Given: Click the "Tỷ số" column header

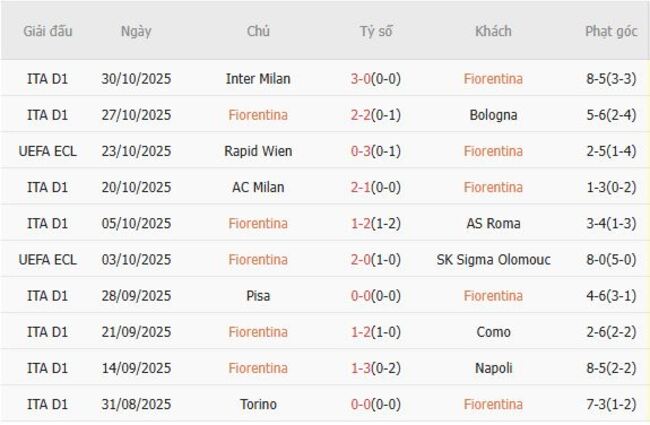Looking at the screenshot, I should 376,31.
